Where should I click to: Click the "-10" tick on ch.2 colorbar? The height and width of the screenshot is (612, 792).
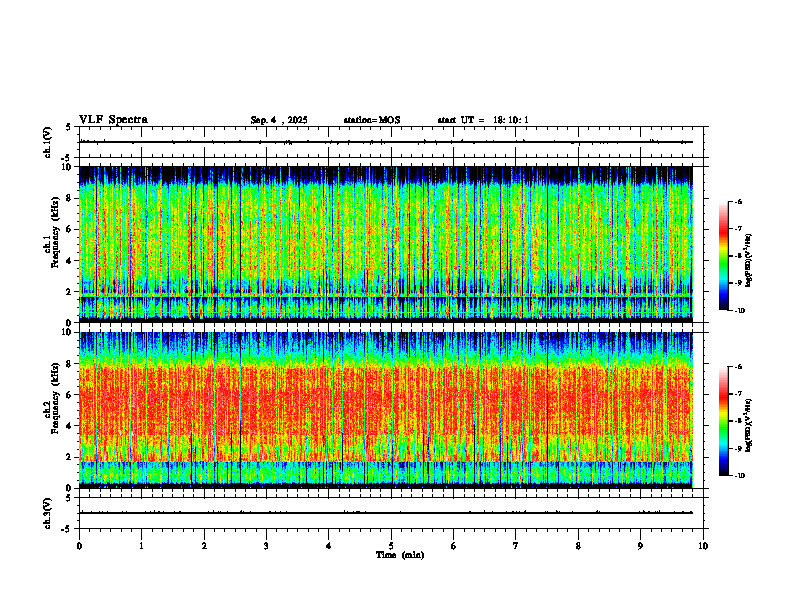tap(739, 476)
